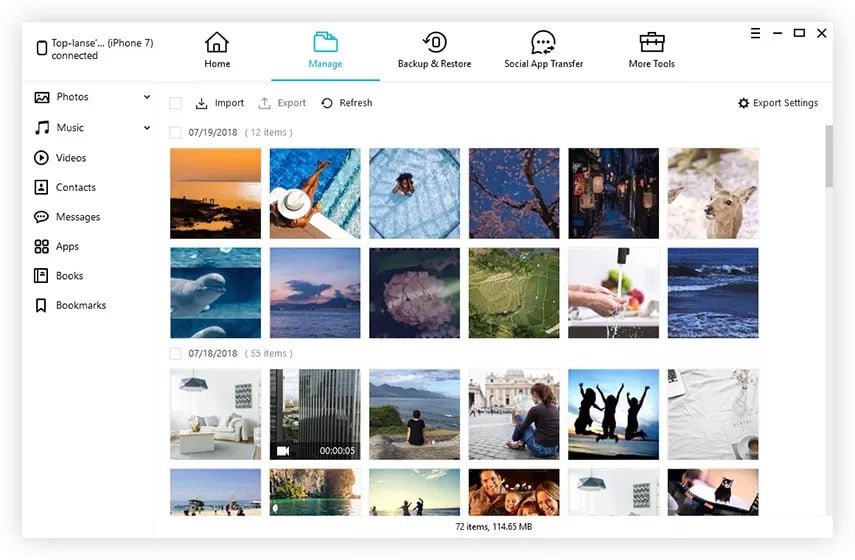The width and height of the screenshot is (855, 560).
Task: Tick the select-all checkbox beside Import
Action: click(176, 103)
